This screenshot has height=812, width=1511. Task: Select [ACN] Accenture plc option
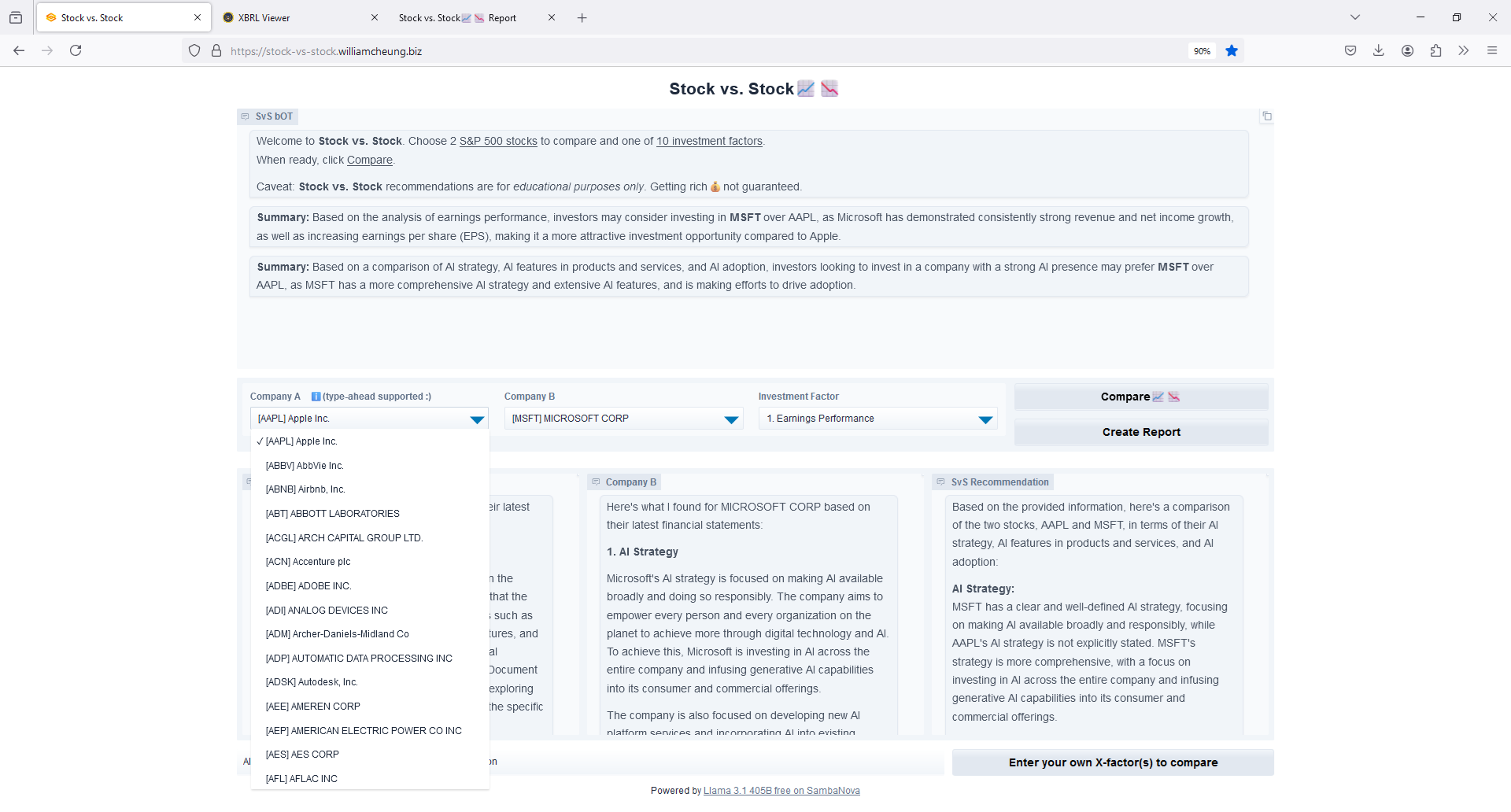tap(370, 562)
